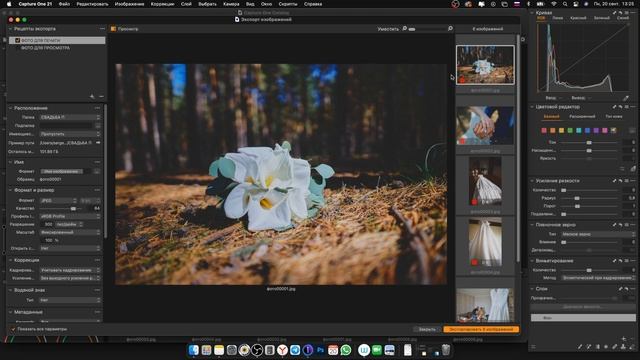This screenshot has height=360, width=640.
Task: Open WhatsApp in the Dock
Action: tap(346, 350)
